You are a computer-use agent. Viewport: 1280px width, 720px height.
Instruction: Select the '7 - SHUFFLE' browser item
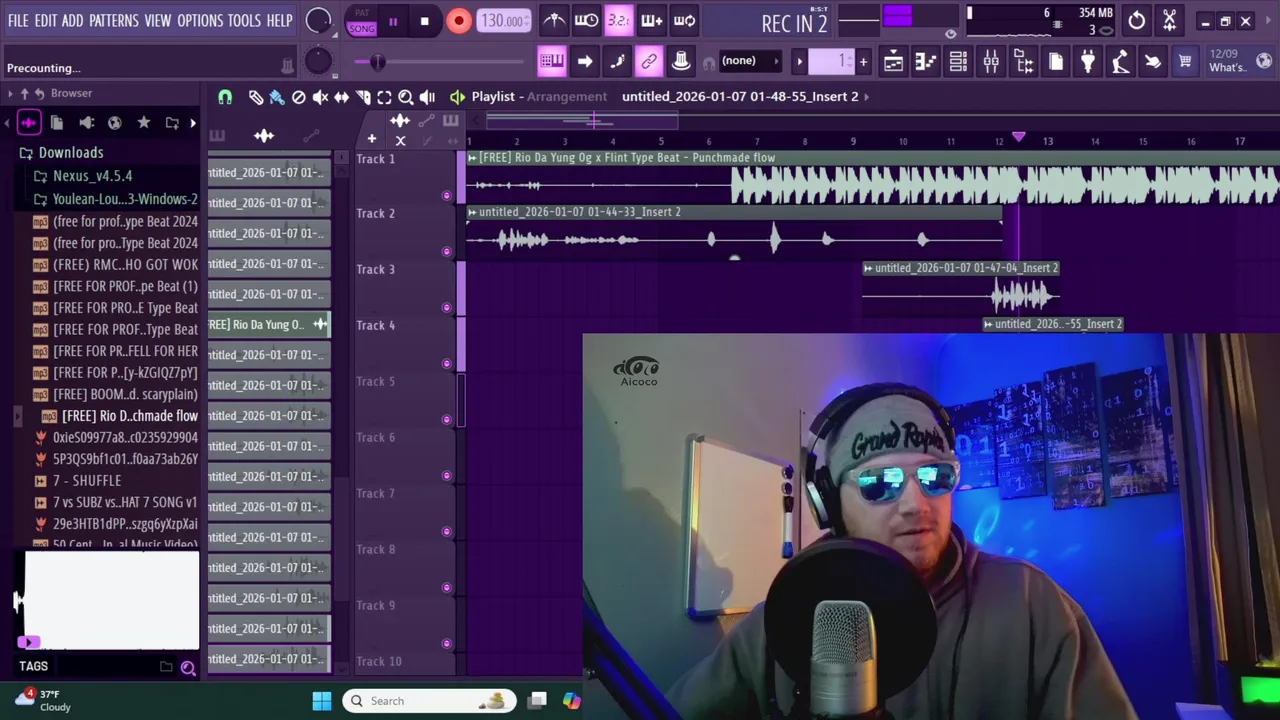click(86, 481)
